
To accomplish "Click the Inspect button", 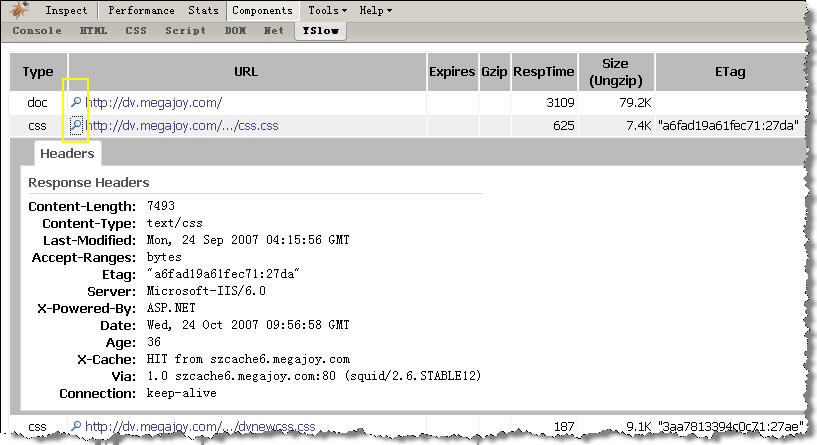I will coord(67,11).
